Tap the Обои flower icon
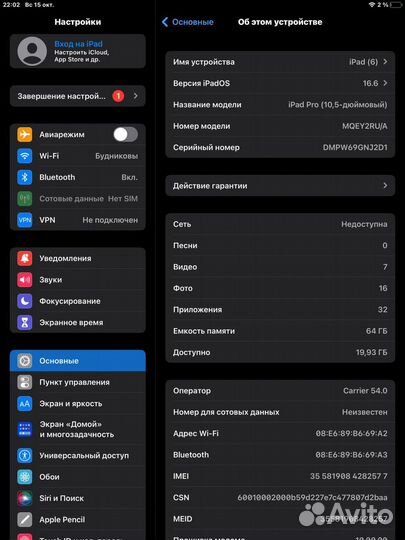405x540 pixels. pyautogui.click(x=25, y=477)
